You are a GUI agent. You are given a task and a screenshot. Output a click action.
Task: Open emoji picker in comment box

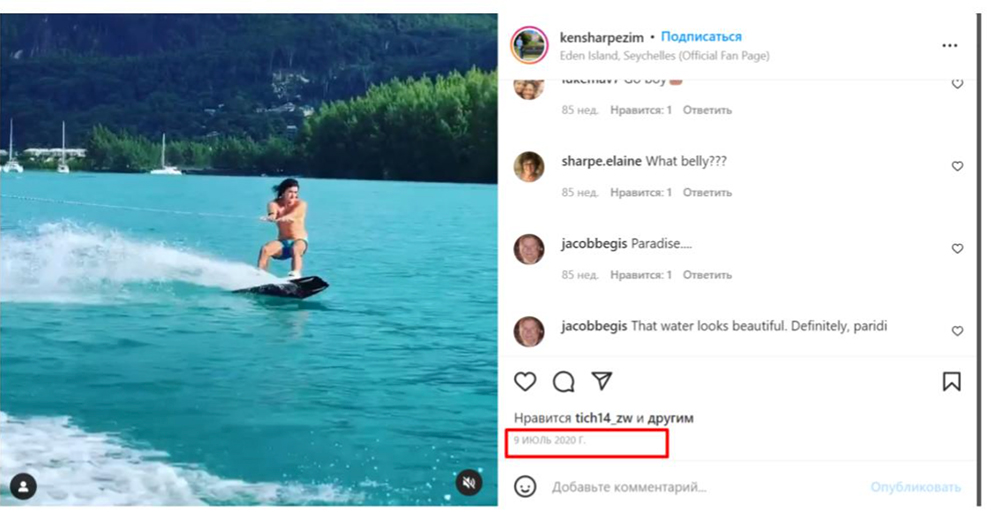525,487
